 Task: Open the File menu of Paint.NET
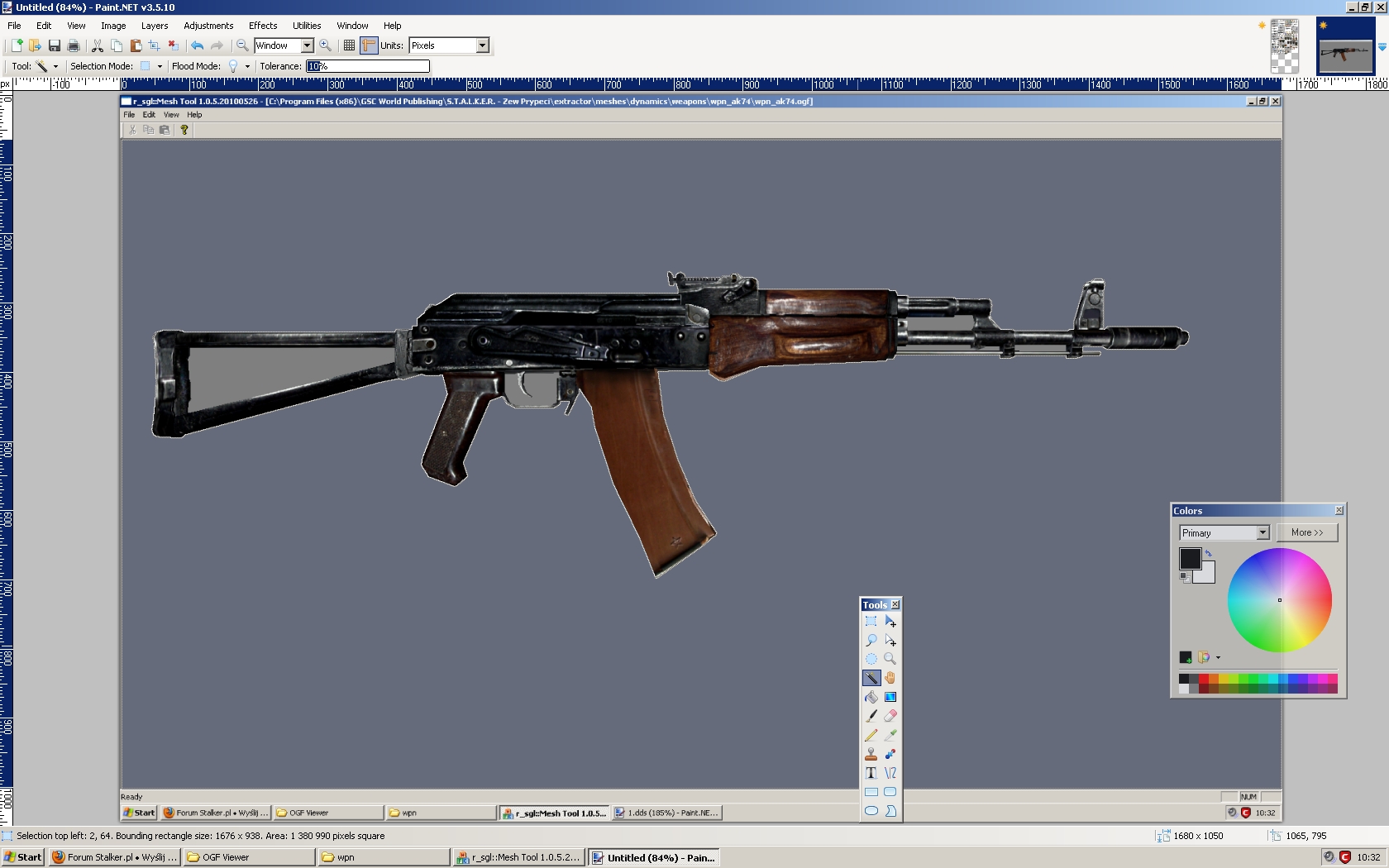[x=14, y=26]
